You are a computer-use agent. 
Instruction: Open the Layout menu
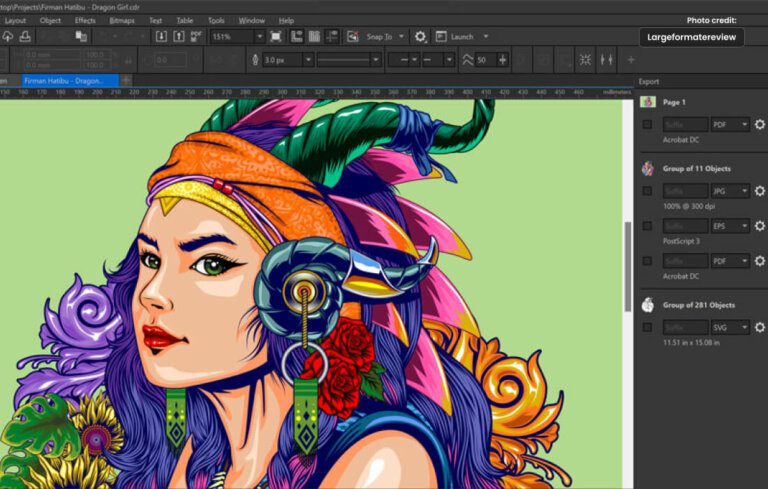(15, 21)
